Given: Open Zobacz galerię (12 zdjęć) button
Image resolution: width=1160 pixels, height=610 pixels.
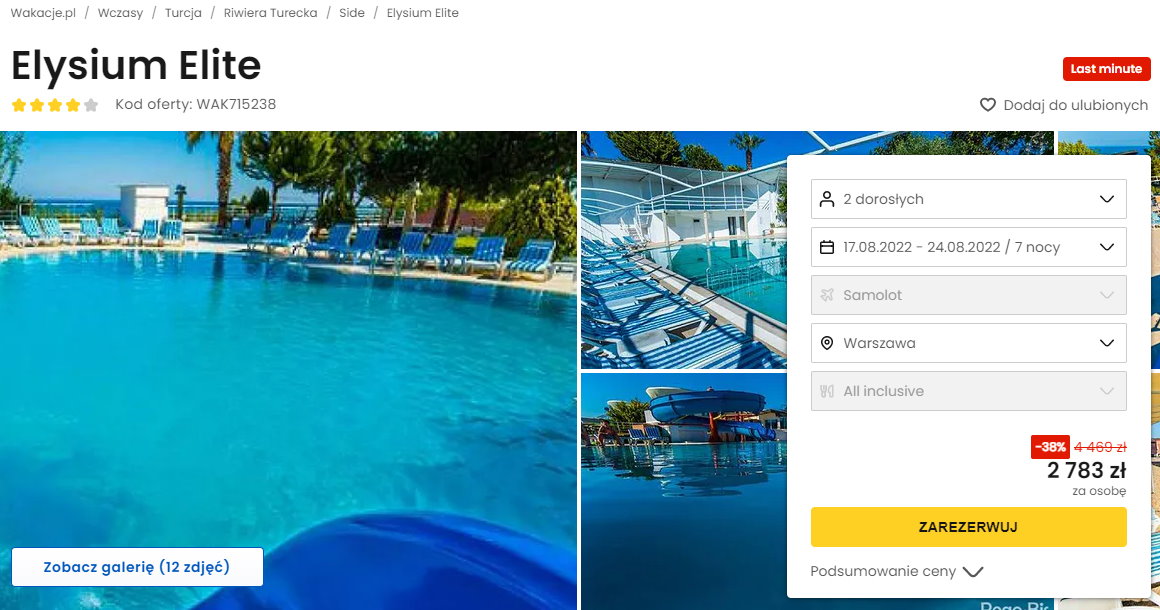Looking at the screenshot, I should (x=137, y=567).
